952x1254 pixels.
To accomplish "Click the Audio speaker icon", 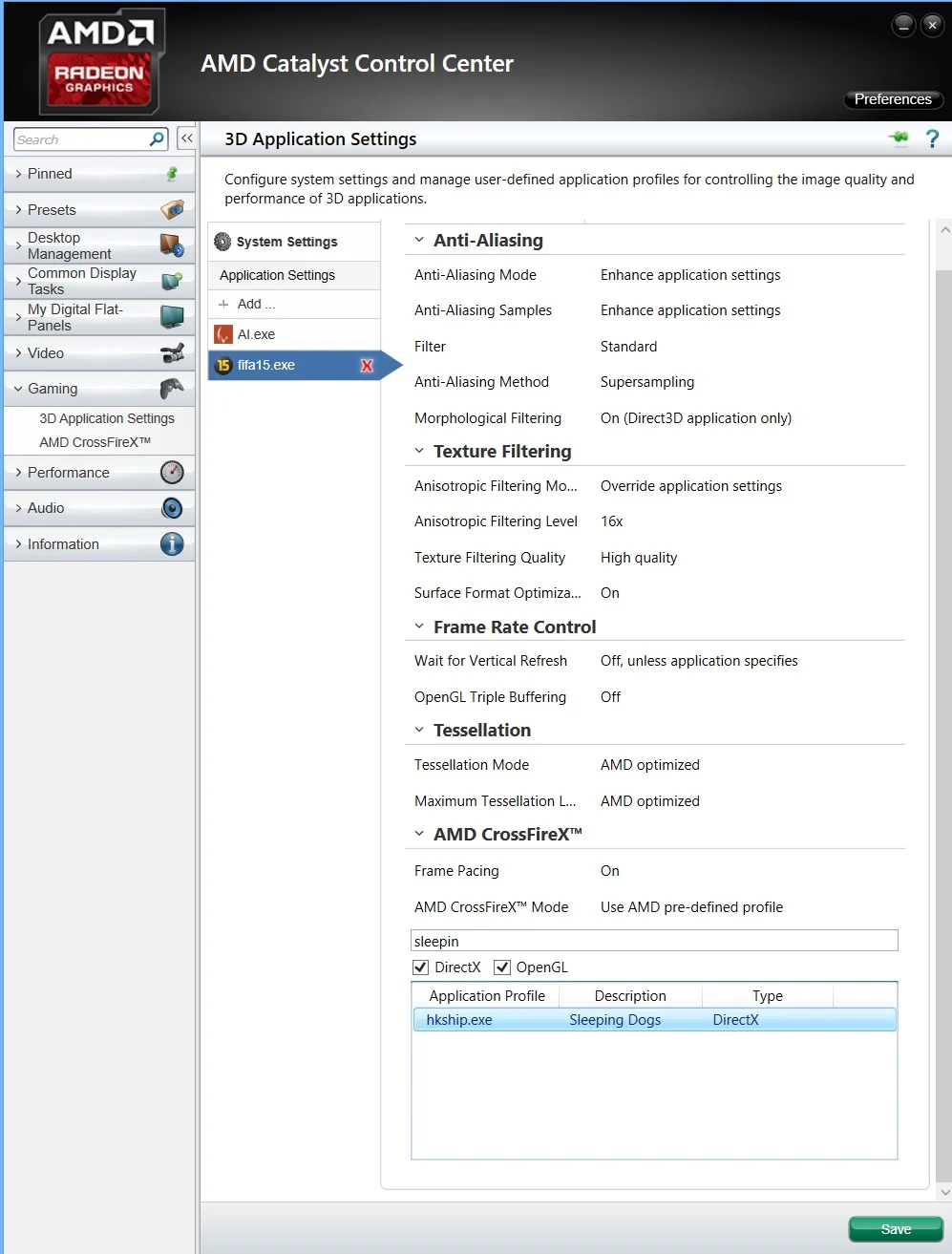I will pyautogui.click(x=172, y=508).
